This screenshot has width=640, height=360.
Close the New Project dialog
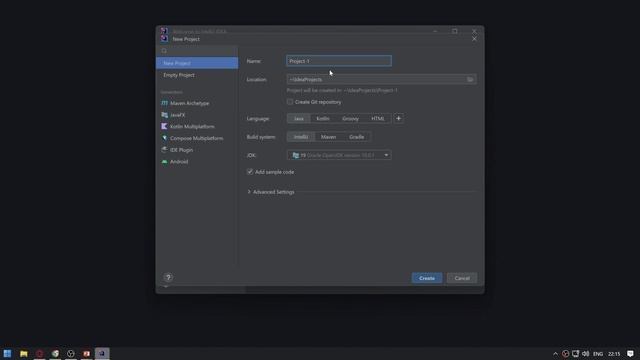(x=474, y=39)
